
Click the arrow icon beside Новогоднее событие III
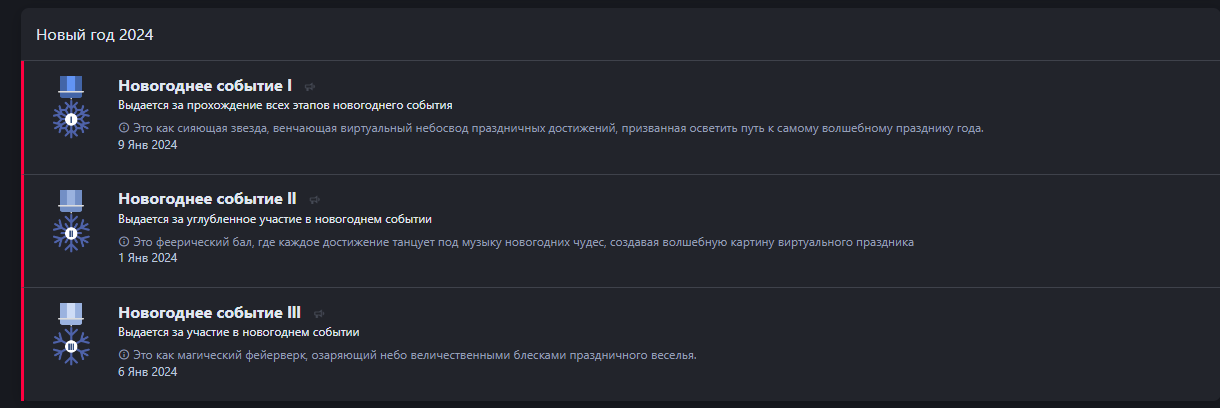click(319, 314)
